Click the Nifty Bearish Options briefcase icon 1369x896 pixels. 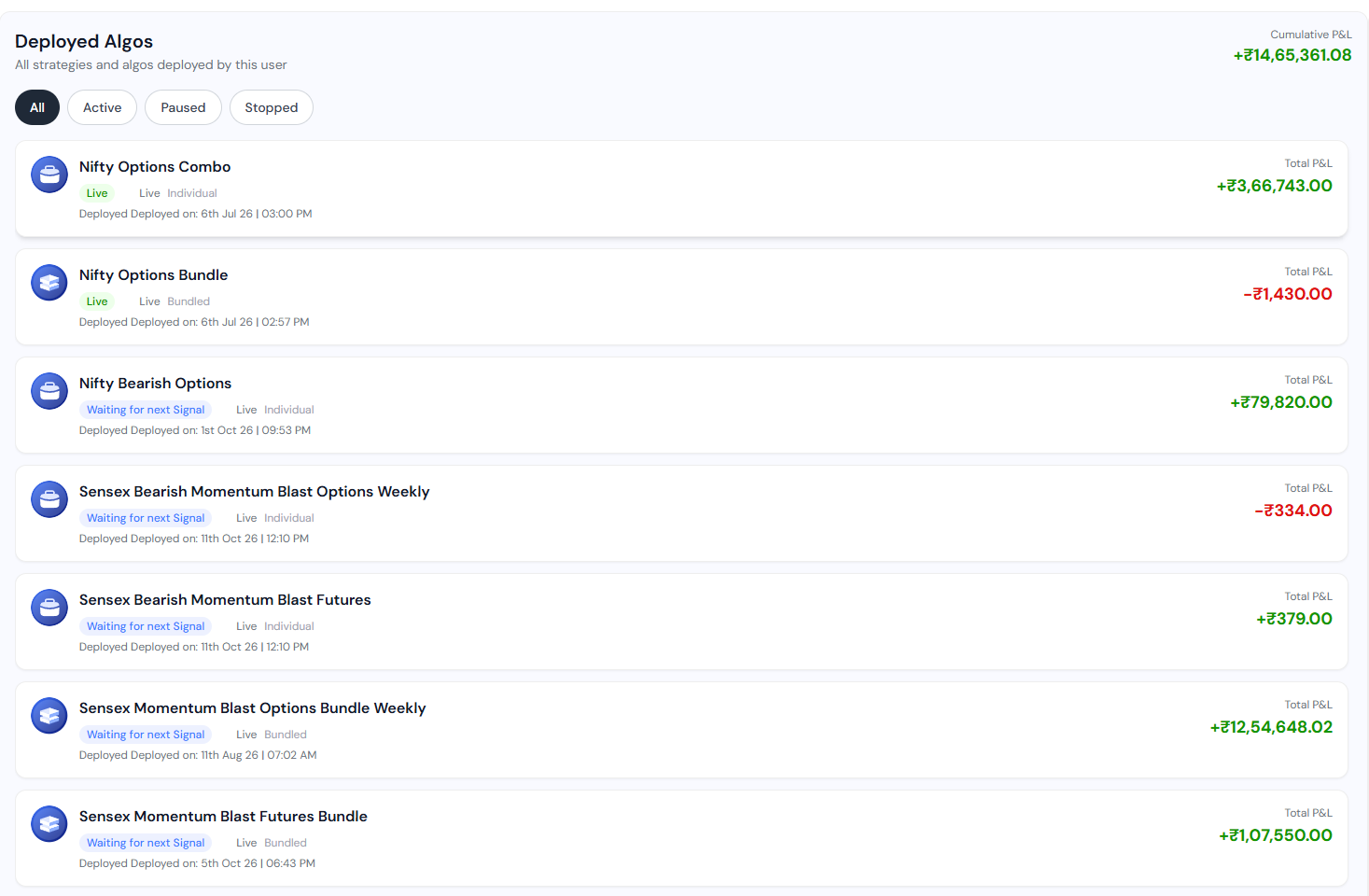pyautogui.click(x=49, y=391)
